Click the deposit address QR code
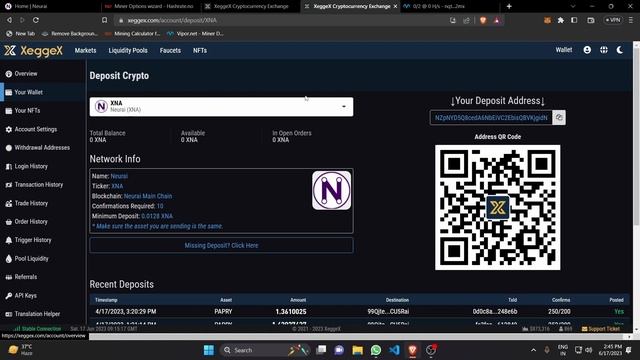The width and height of the screenshot is (640, 360). tap(498, 207)
